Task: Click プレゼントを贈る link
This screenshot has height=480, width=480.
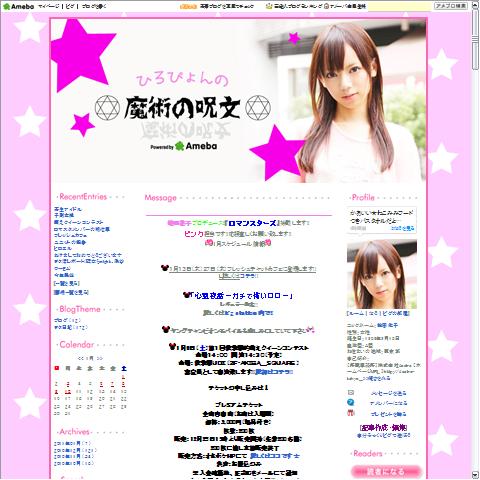Action: [x=388, y=414]
